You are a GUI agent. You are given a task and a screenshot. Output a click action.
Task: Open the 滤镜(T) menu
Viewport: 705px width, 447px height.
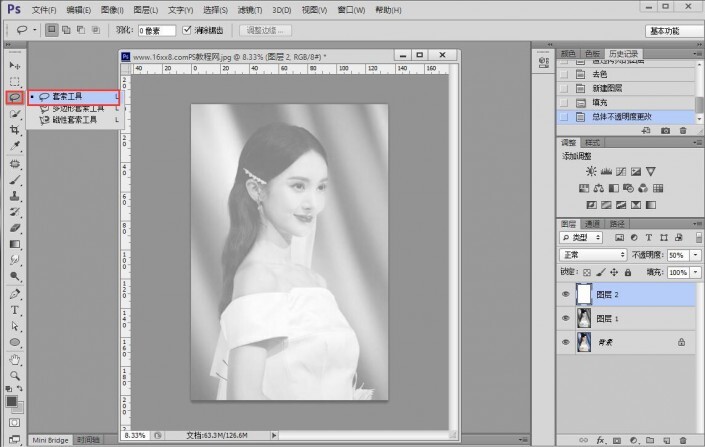tap(248, 9)
